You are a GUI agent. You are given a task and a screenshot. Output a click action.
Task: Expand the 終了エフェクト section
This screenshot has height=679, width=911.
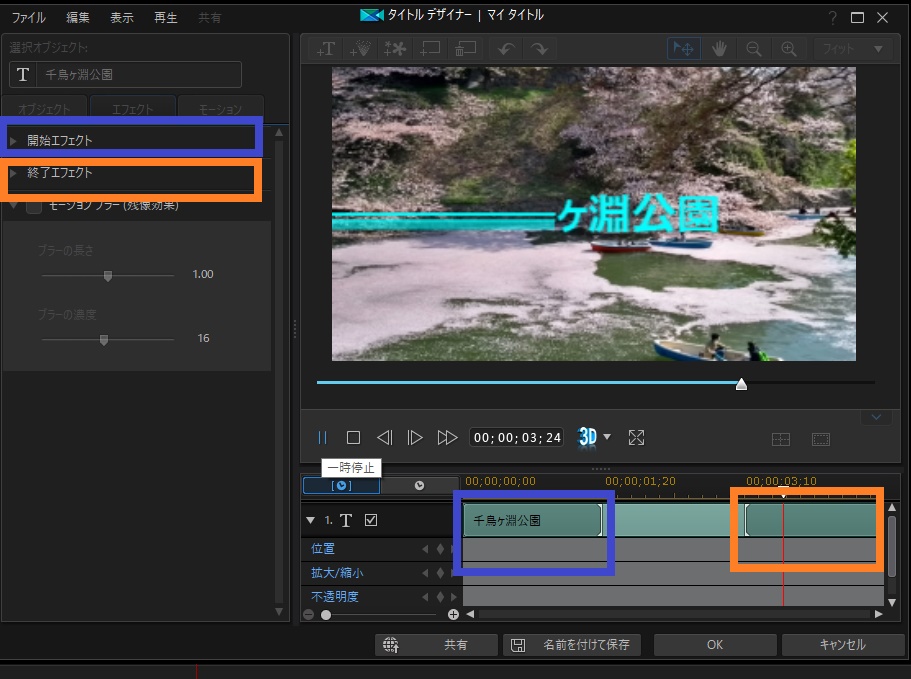pos(60,173)
